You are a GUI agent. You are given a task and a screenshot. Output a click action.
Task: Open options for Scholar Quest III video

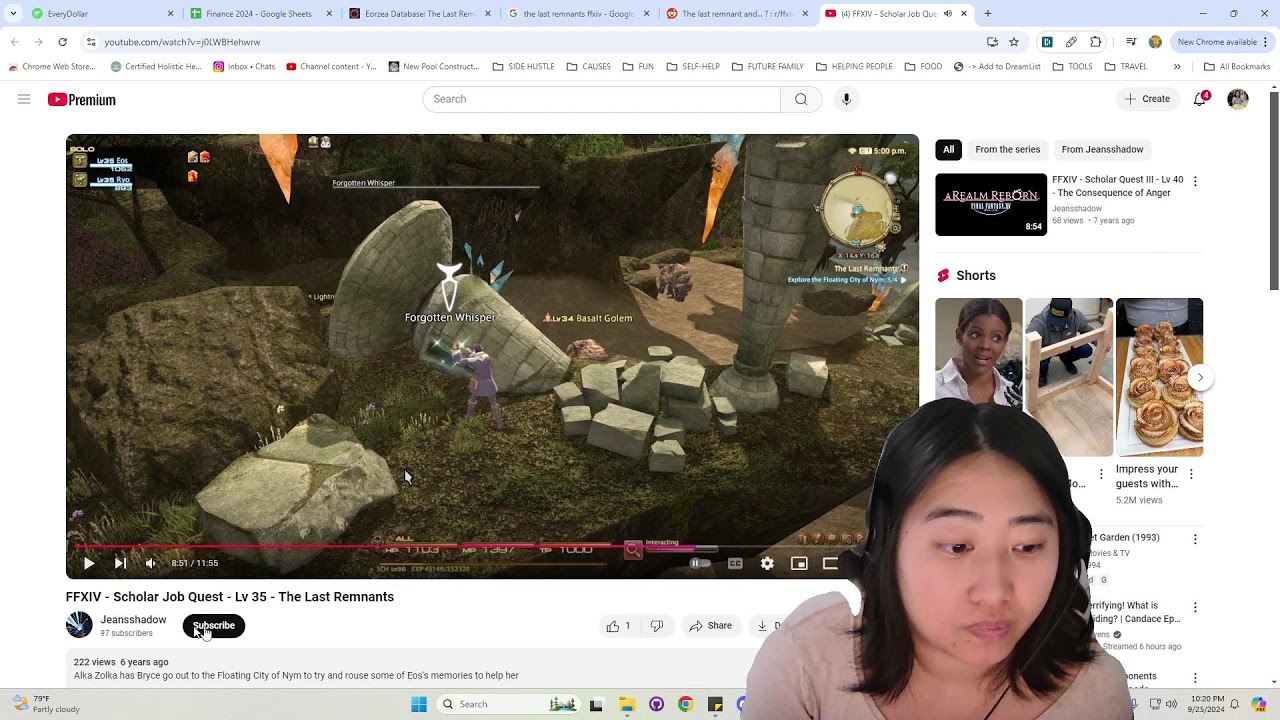pos(1195,181)
